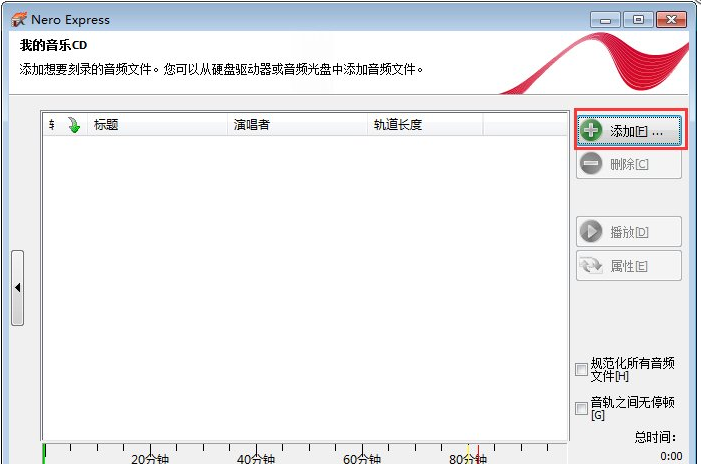Expand the left side panel arrow
This screenshot has width=701, height=464.
pos(17,288)
